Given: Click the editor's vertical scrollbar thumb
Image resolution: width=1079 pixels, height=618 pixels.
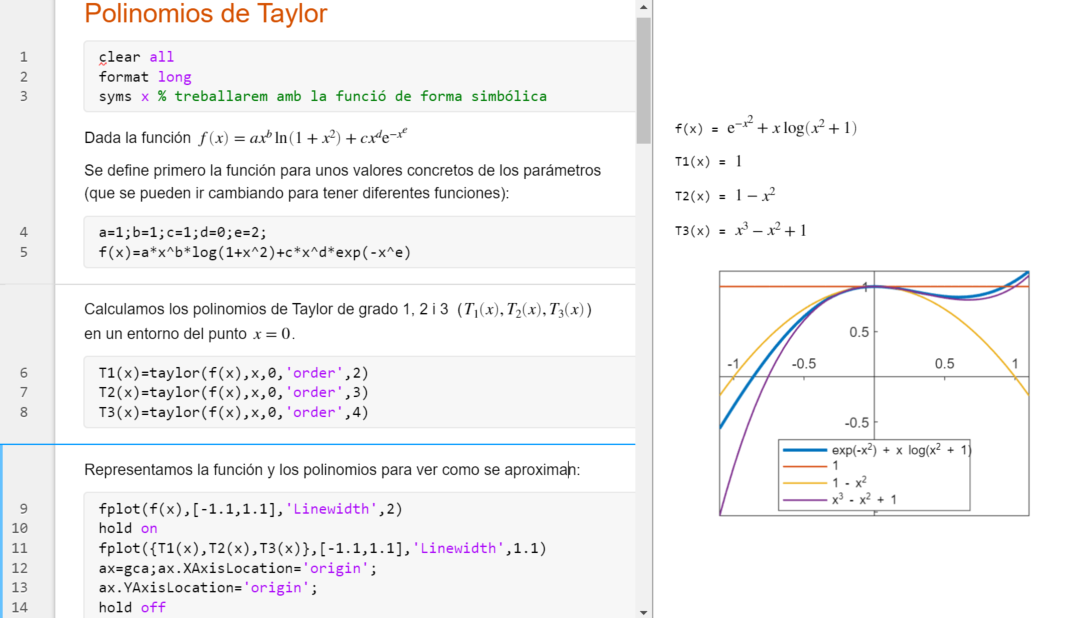Looking at the screenshot, I should (x=643, y=80).
